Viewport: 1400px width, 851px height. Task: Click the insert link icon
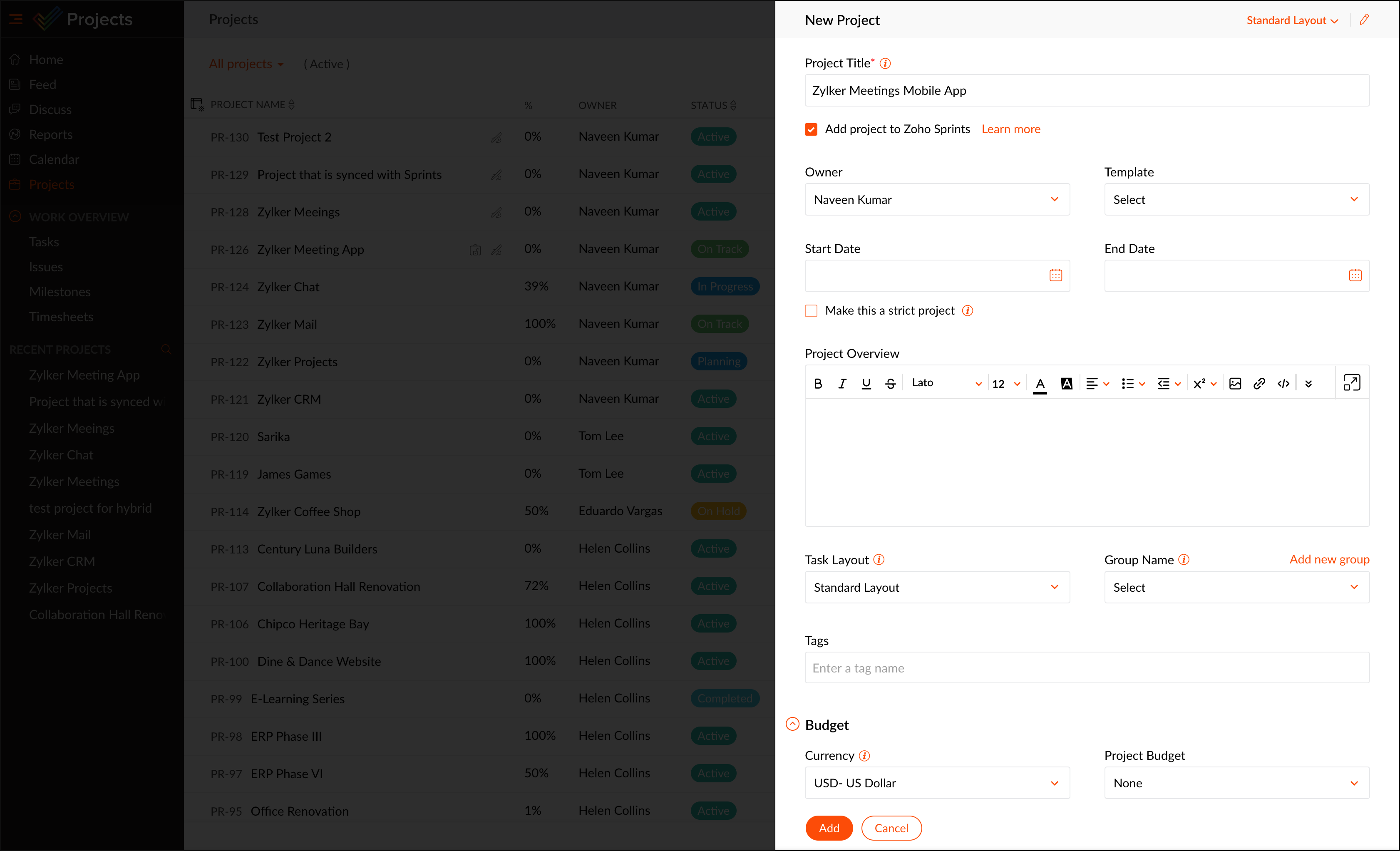pyautogui.click(x=1259, y=383)
